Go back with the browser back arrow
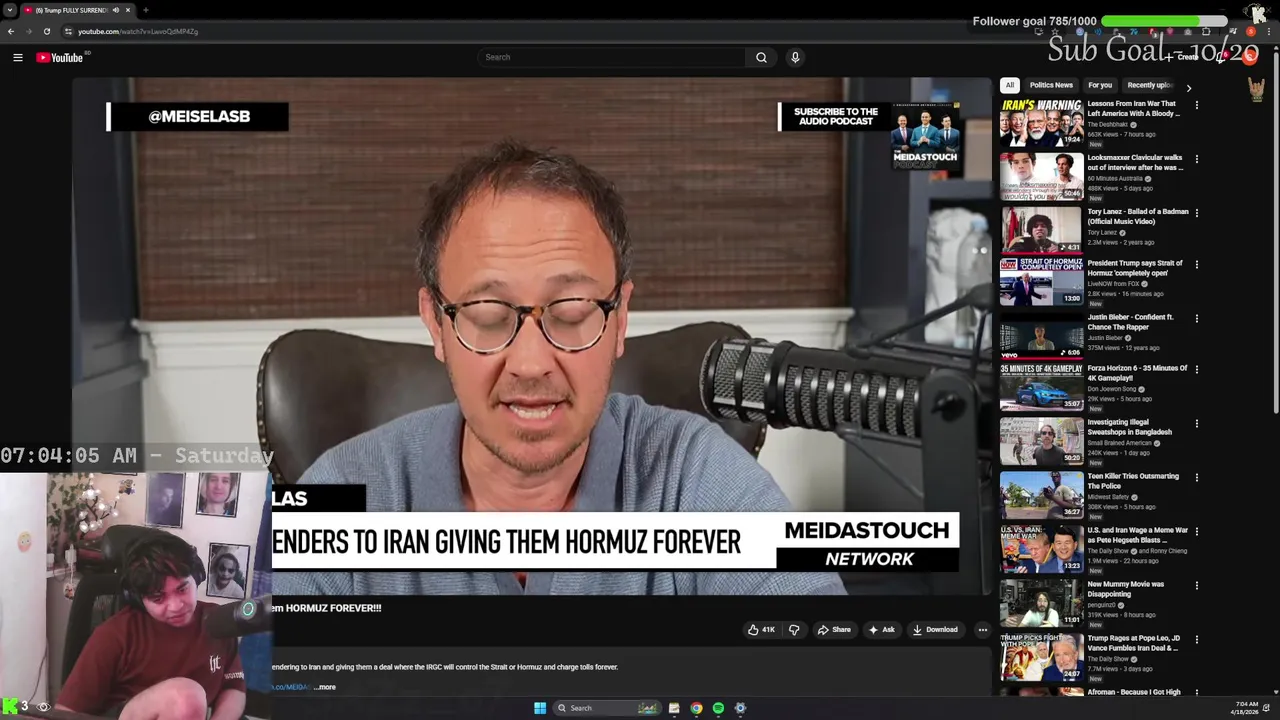The image size is (1280, 720). tap(11, 31)
